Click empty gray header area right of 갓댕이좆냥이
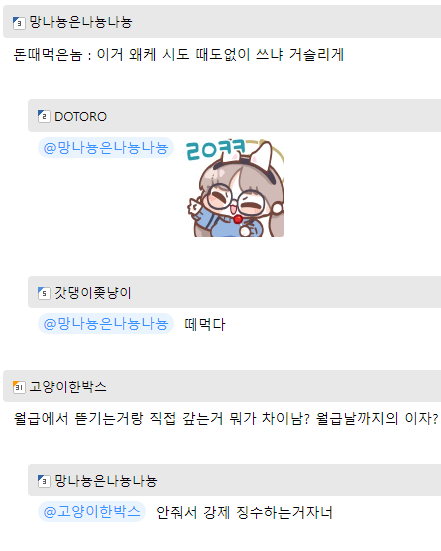441x551 pixels. (x=286, y=292)
